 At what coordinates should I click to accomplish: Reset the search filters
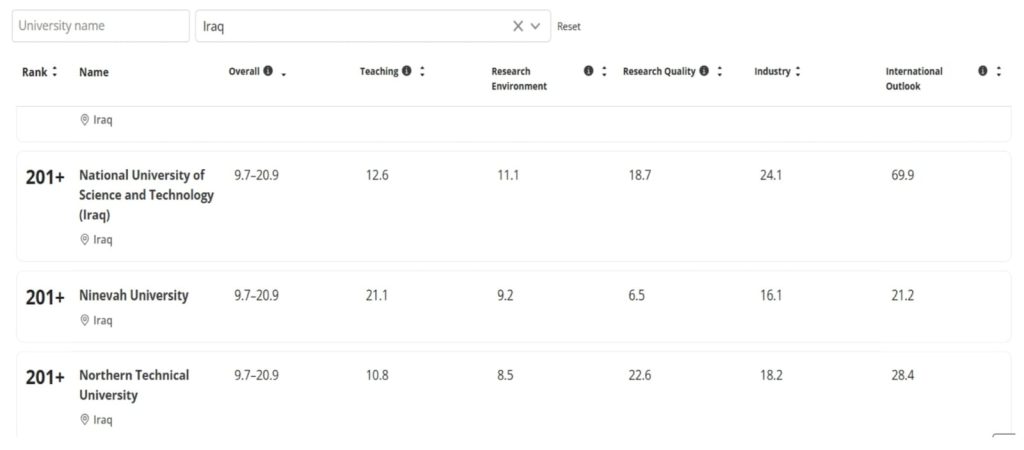(x=568, y=27)
